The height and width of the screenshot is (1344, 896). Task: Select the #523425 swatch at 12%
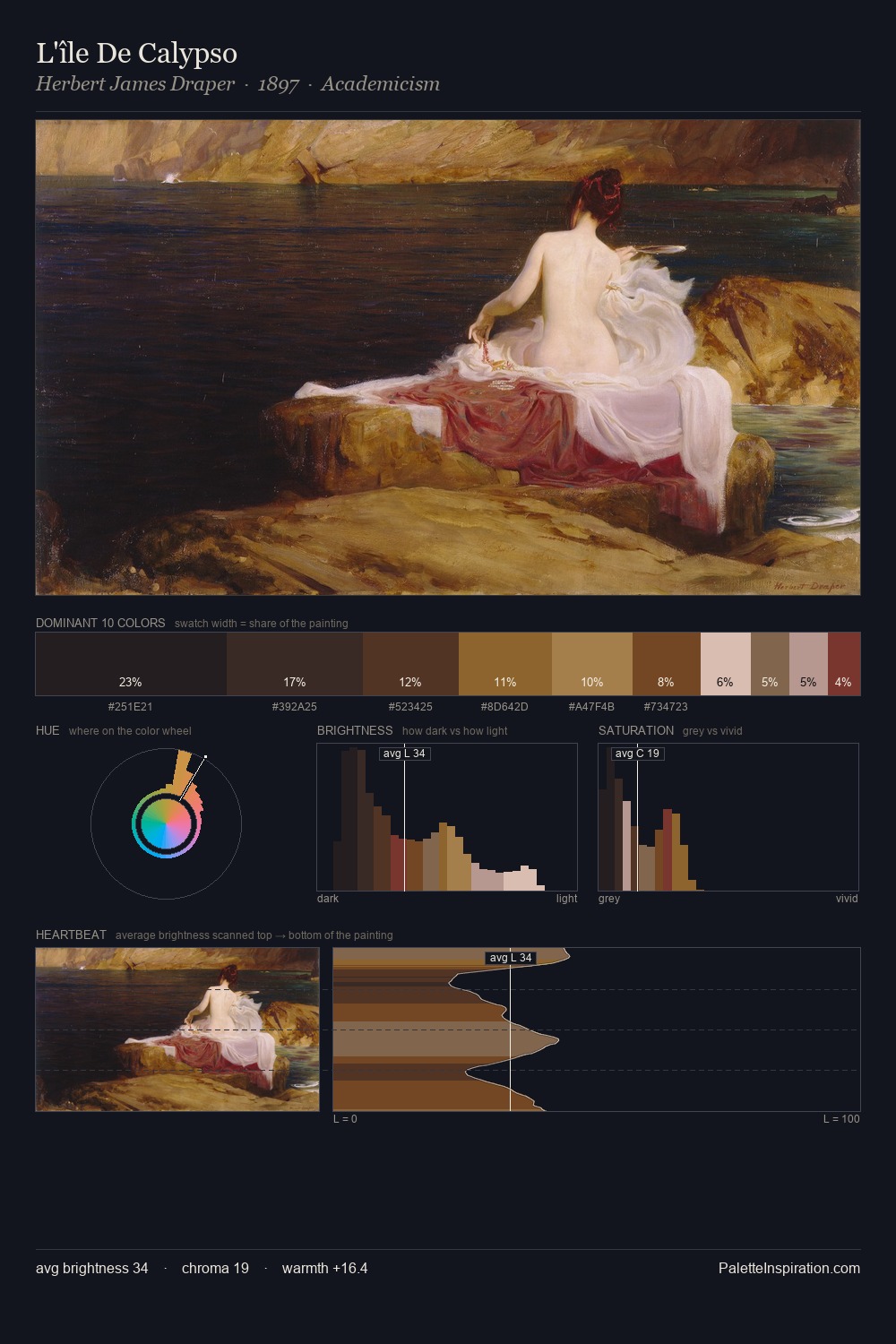pos(410,664)
